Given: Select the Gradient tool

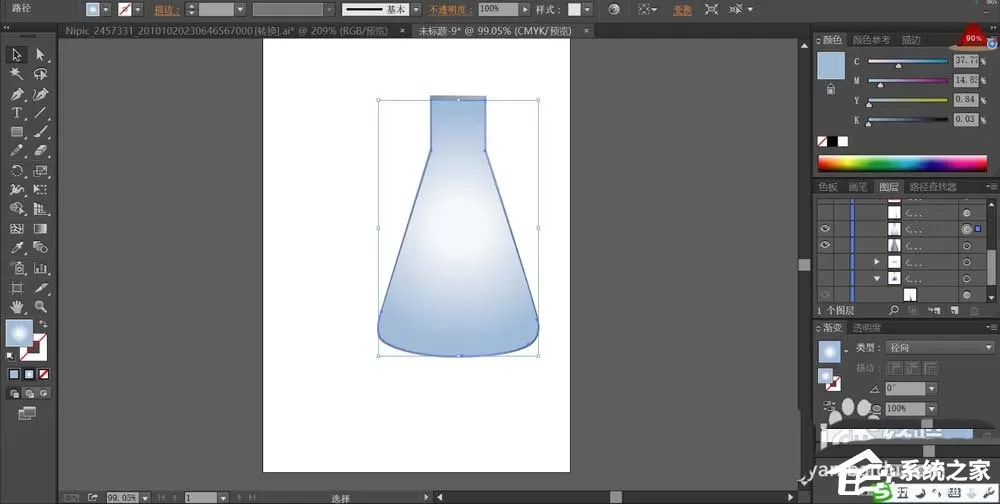Looking at the screenshot, I should 41,228.
